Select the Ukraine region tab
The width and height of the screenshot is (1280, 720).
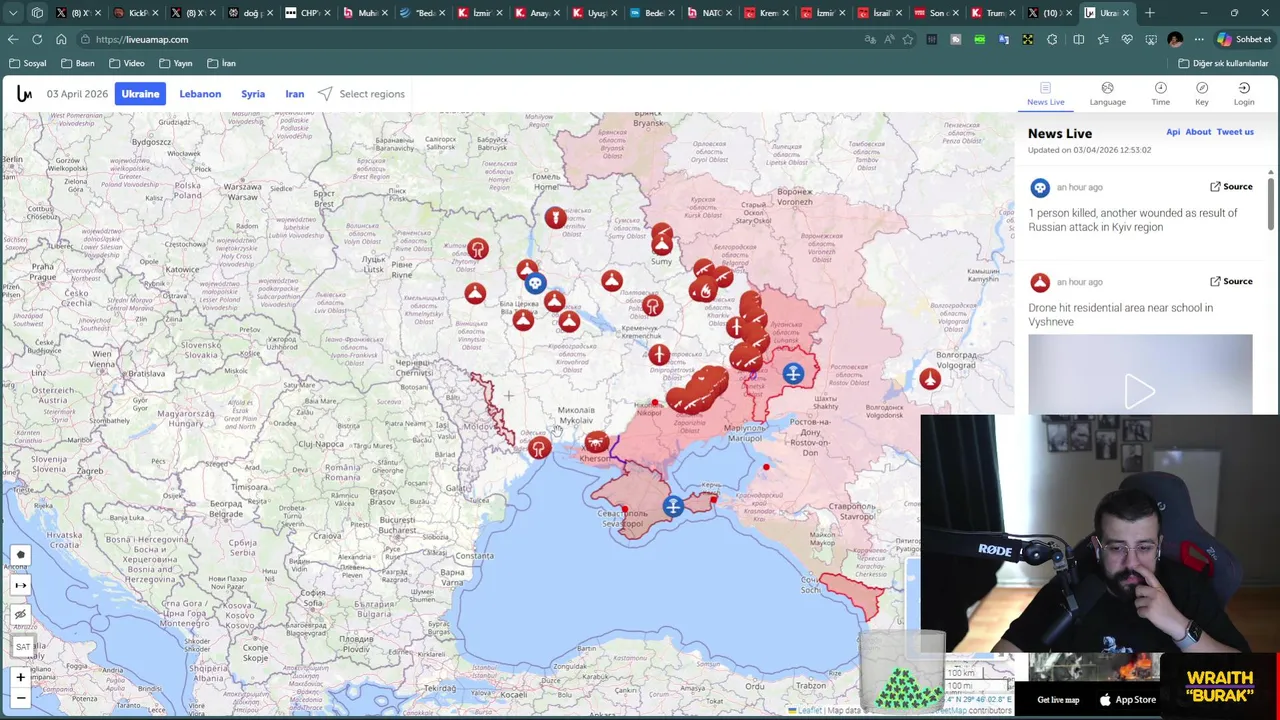click(140, 94)
